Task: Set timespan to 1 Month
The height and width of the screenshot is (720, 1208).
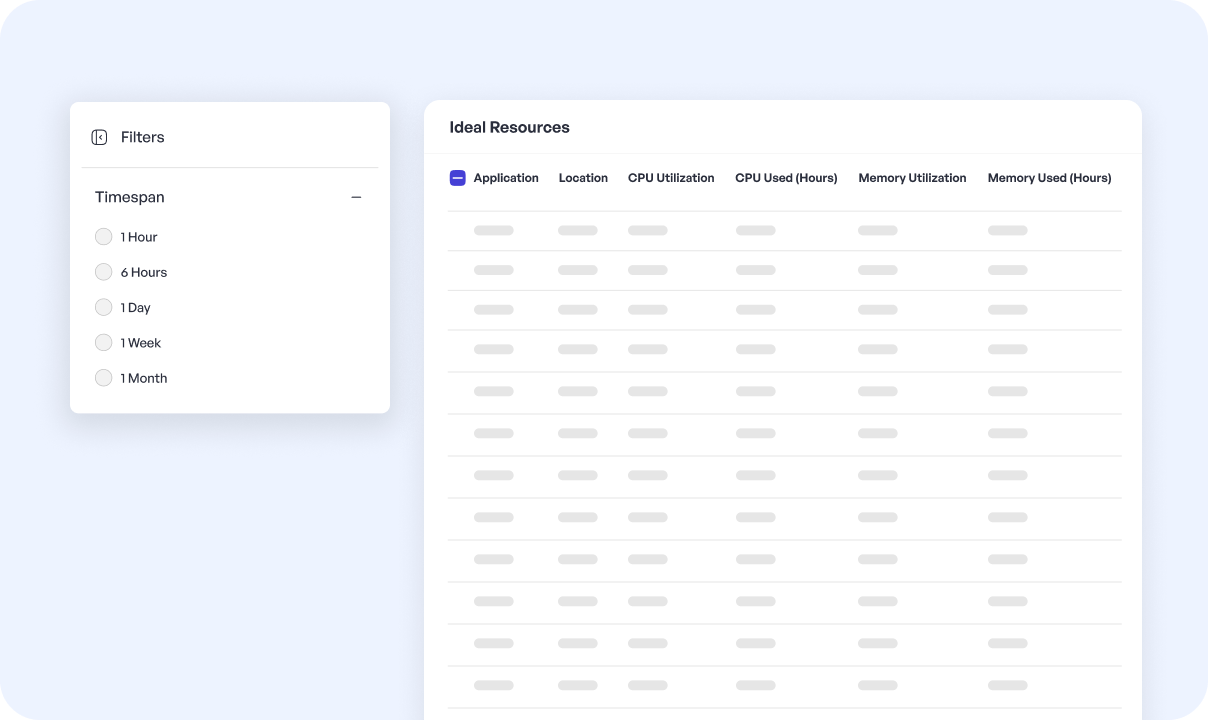Action: click(103, 378)
